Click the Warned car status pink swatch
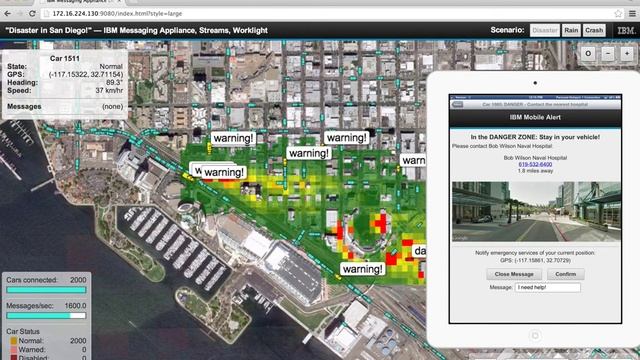Screen dimensions: 640x360 point(13,350)
